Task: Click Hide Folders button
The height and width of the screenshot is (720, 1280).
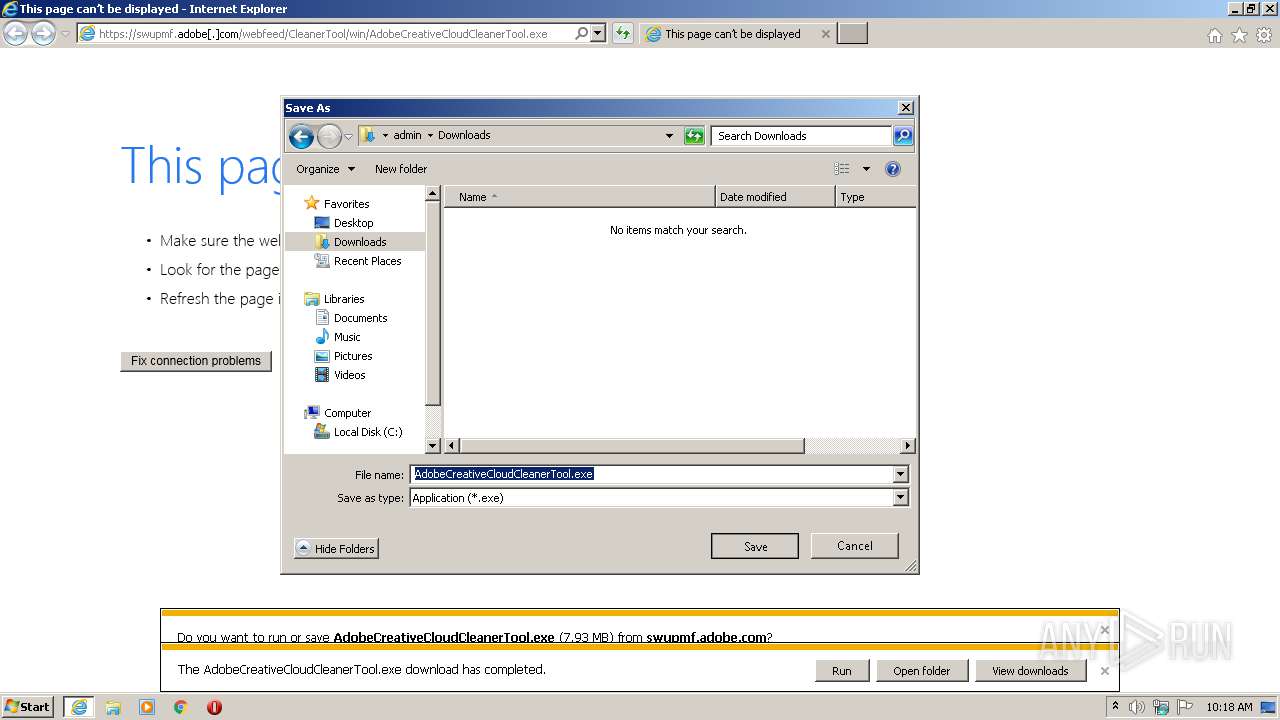Action: click(x=336, y=549)
